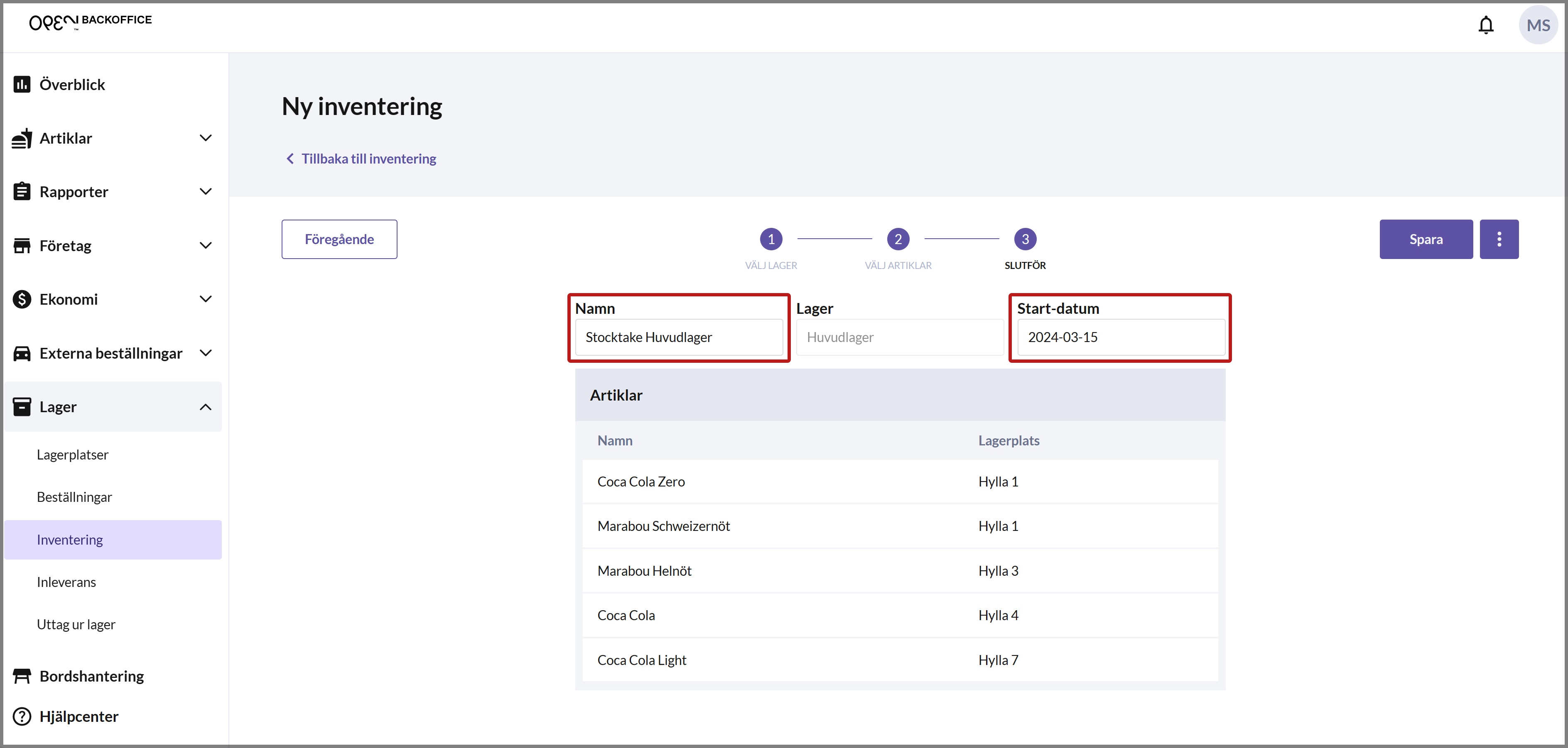Expand the Artiklar menu chevron

(206, 138)
